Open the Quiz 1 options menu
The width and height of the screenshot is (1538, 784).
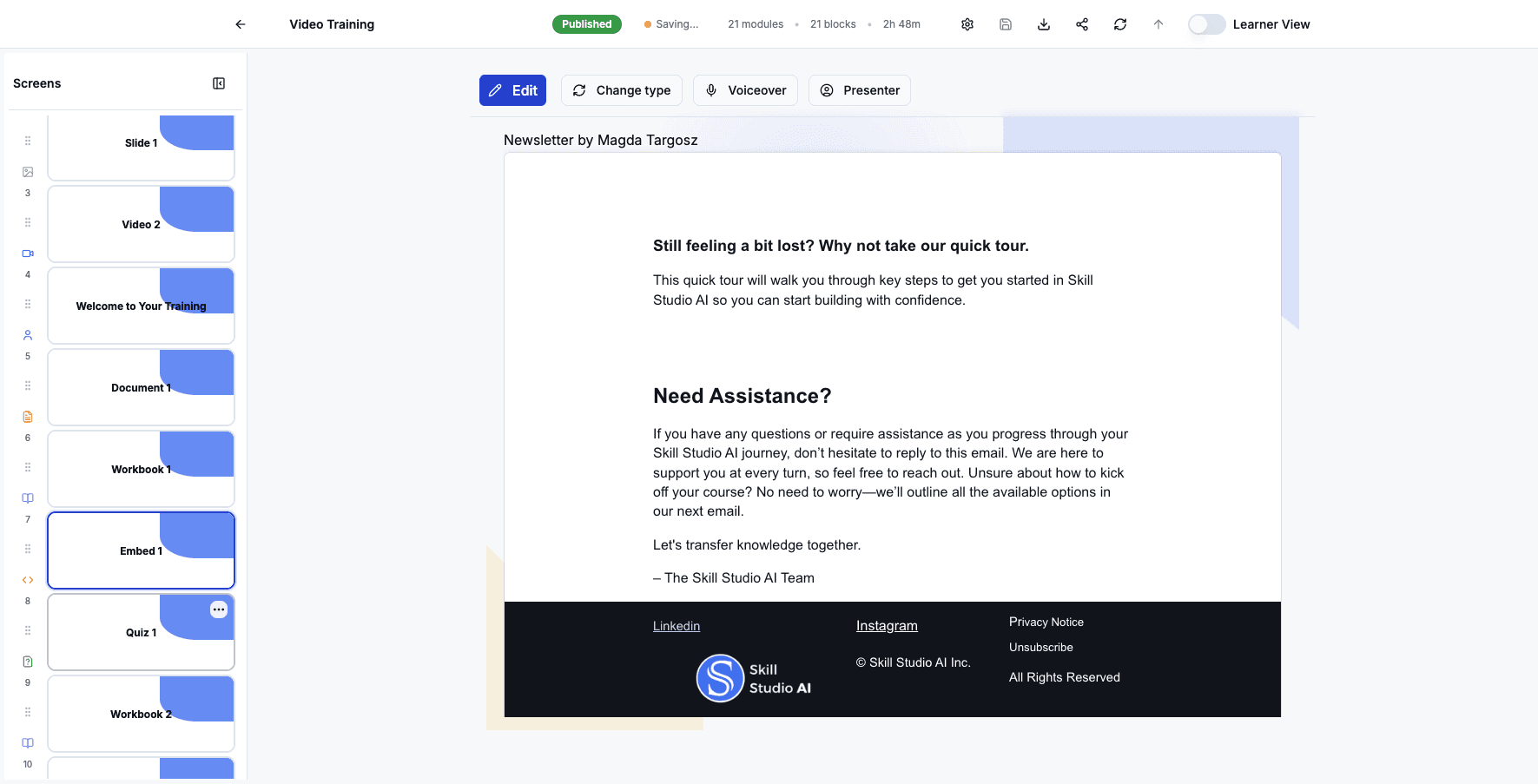pyautogui.click(x=219, y=609)
